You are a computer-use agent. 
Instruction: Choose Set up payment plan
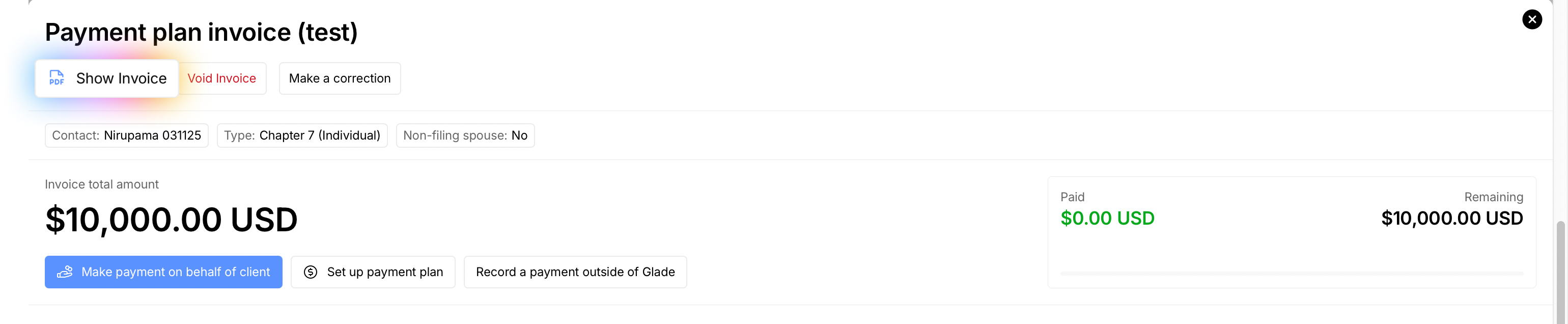[373, 272]
